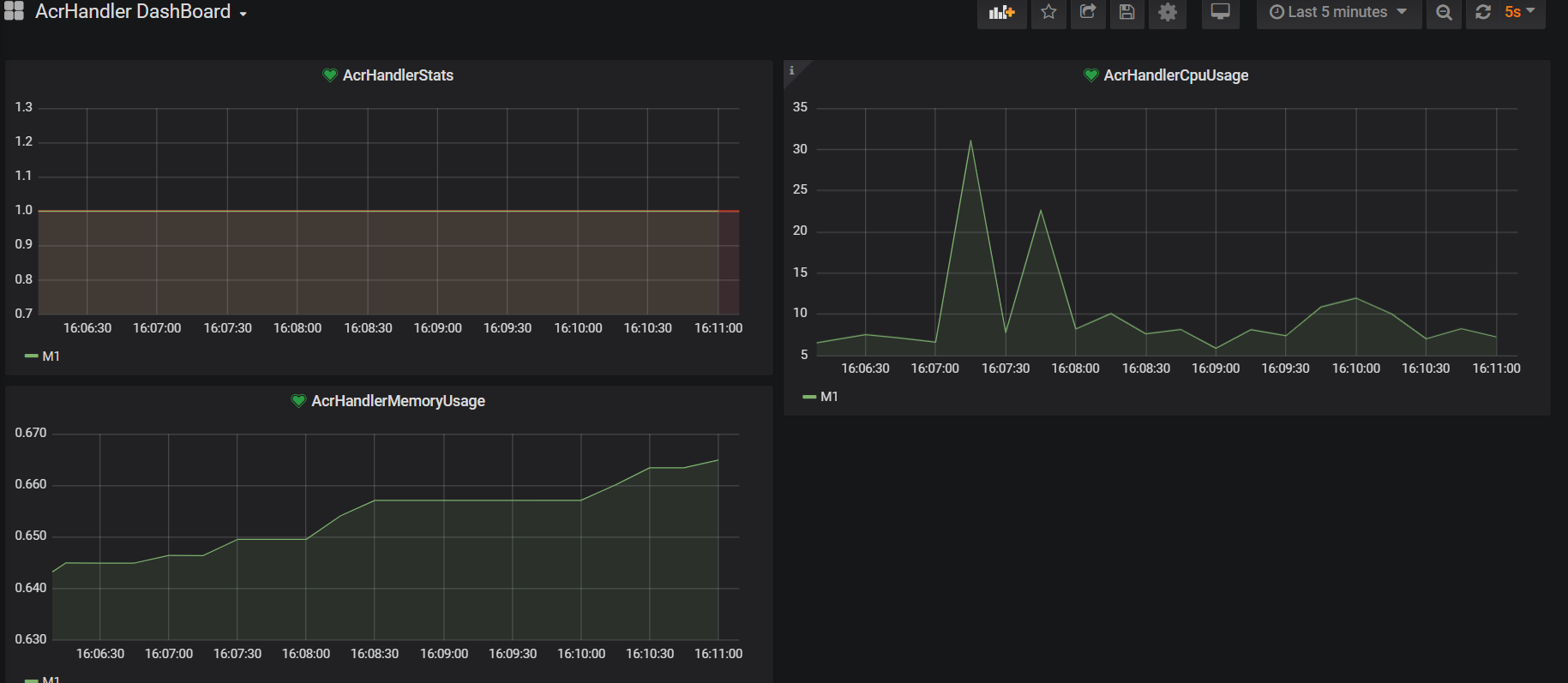Toggle the M1 series label in the AcrHandlerCpuUsage legend

point(829,397)
